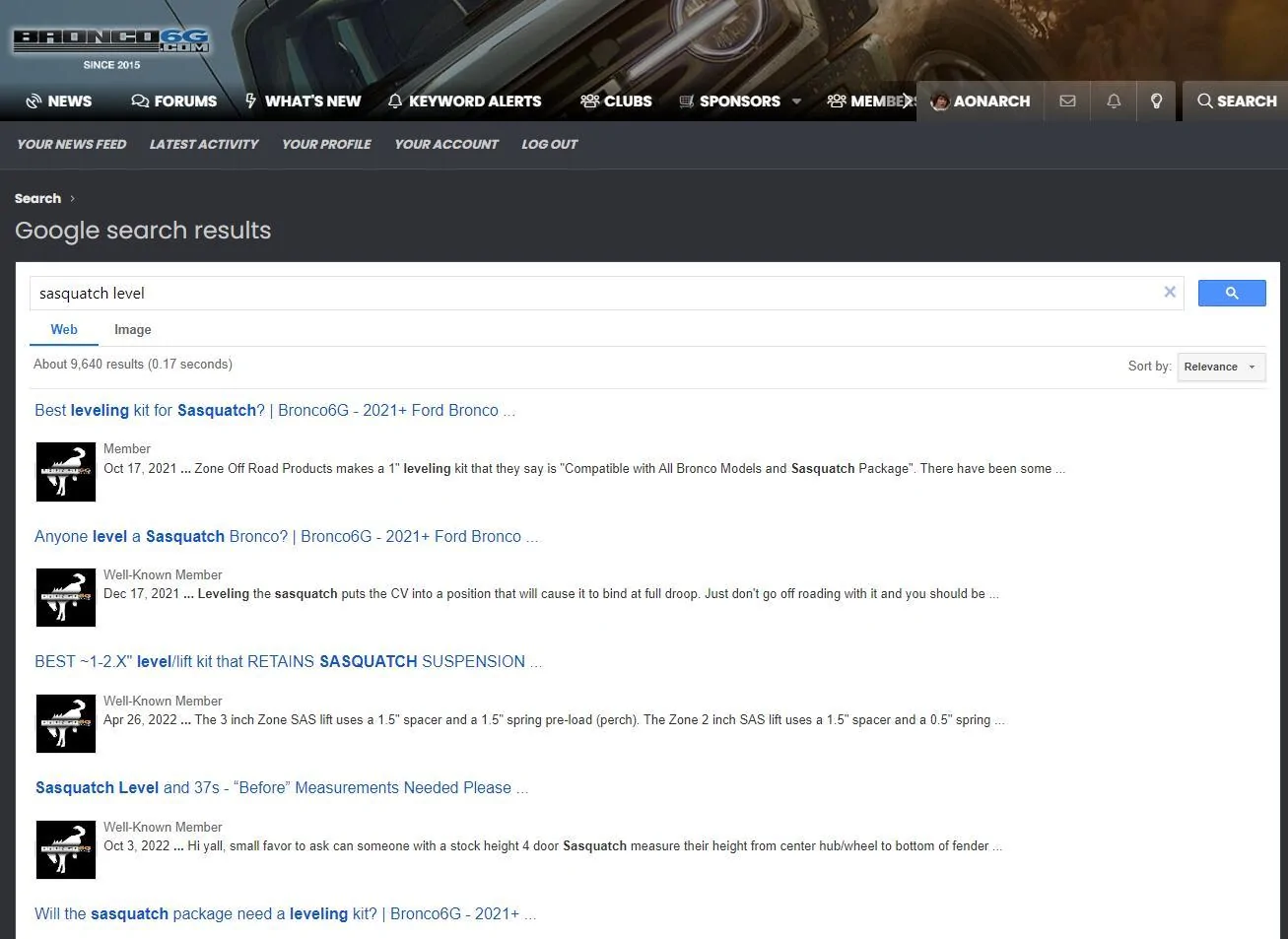This screenshot has height=939, width=1288.
Task: Toggle the light bulb style switcher
Action: tap(1157, 101)
